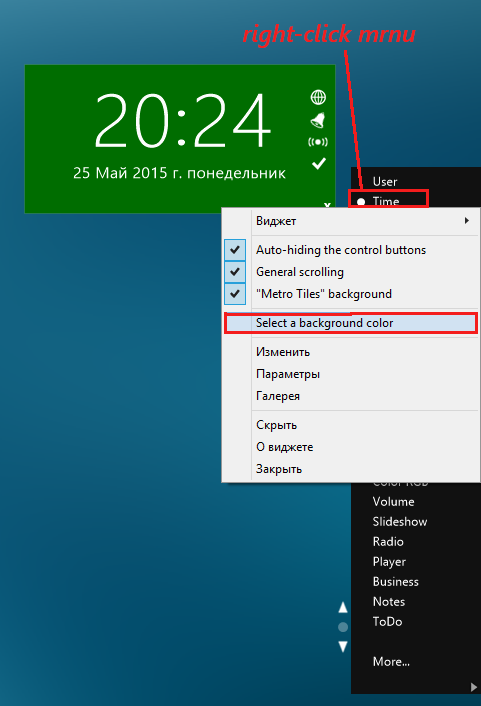Expand the arrow at sidebar bottom corner

coord(473,687)
